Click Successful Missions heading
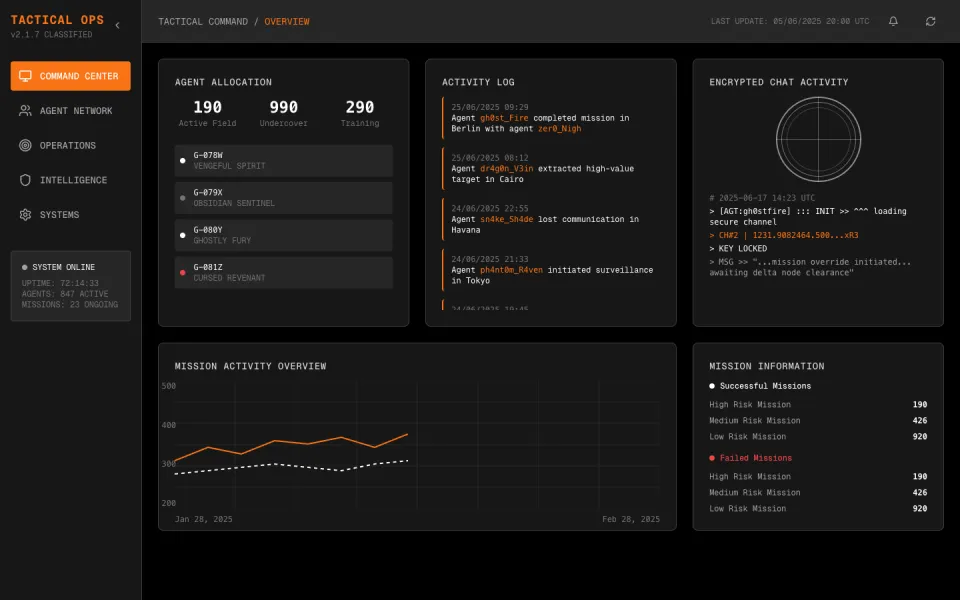Image resolution: width=960 pixels, height=600 pixels. click(x=765, y=386)
